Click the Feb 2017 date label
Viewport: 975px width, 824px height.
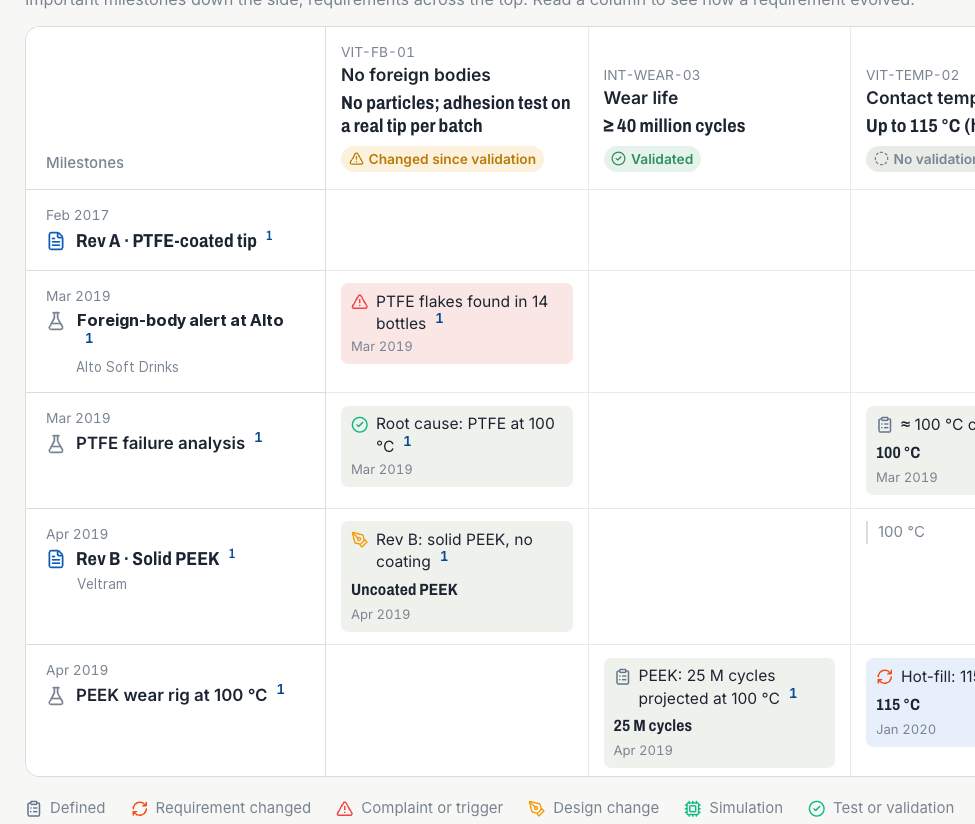click(77, 215)
